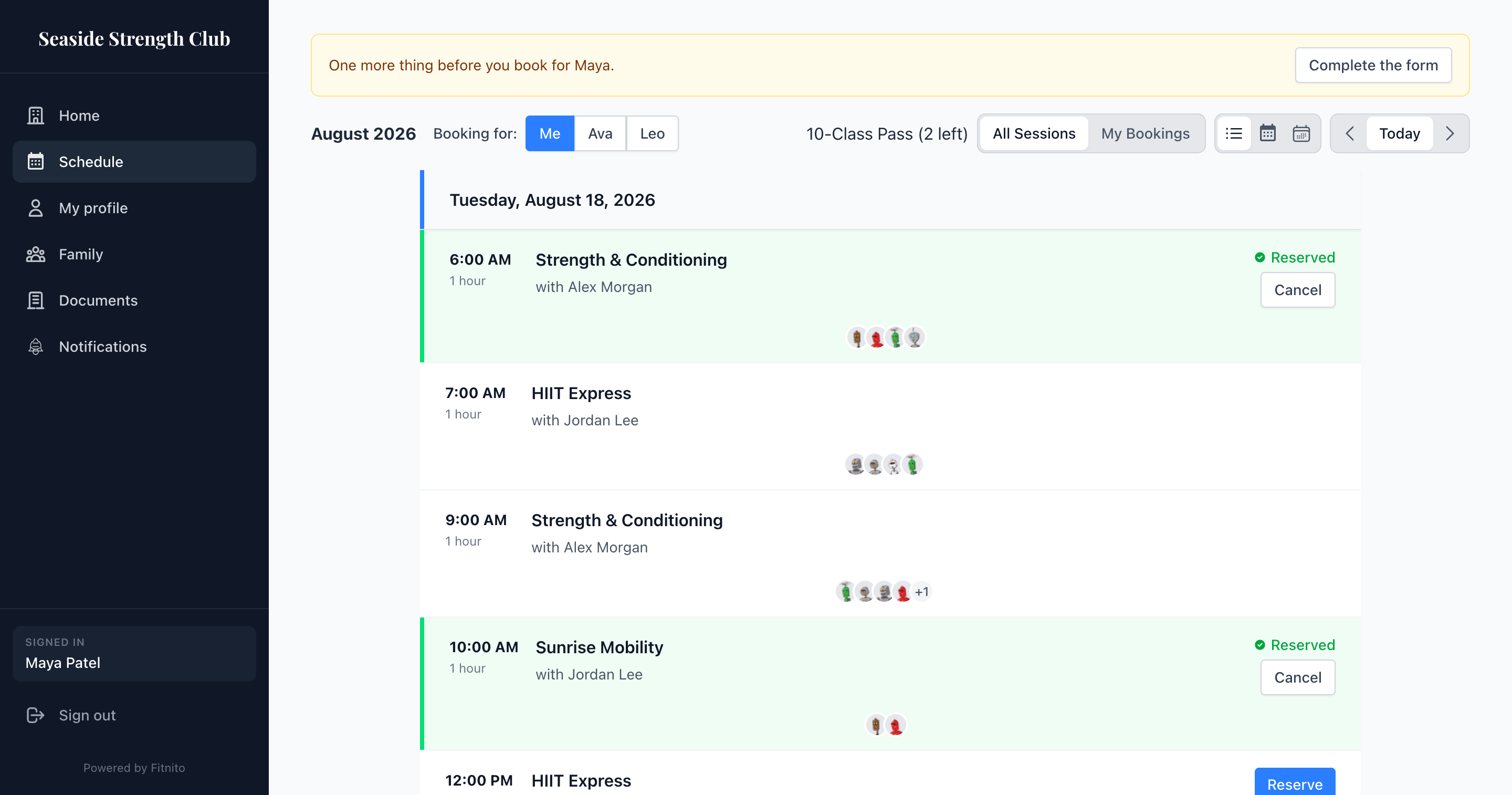The height and width of the screenshot is (795, 1512).
Task: Open Notifications page
Action: pyautogui.click(x=134, y=347)
